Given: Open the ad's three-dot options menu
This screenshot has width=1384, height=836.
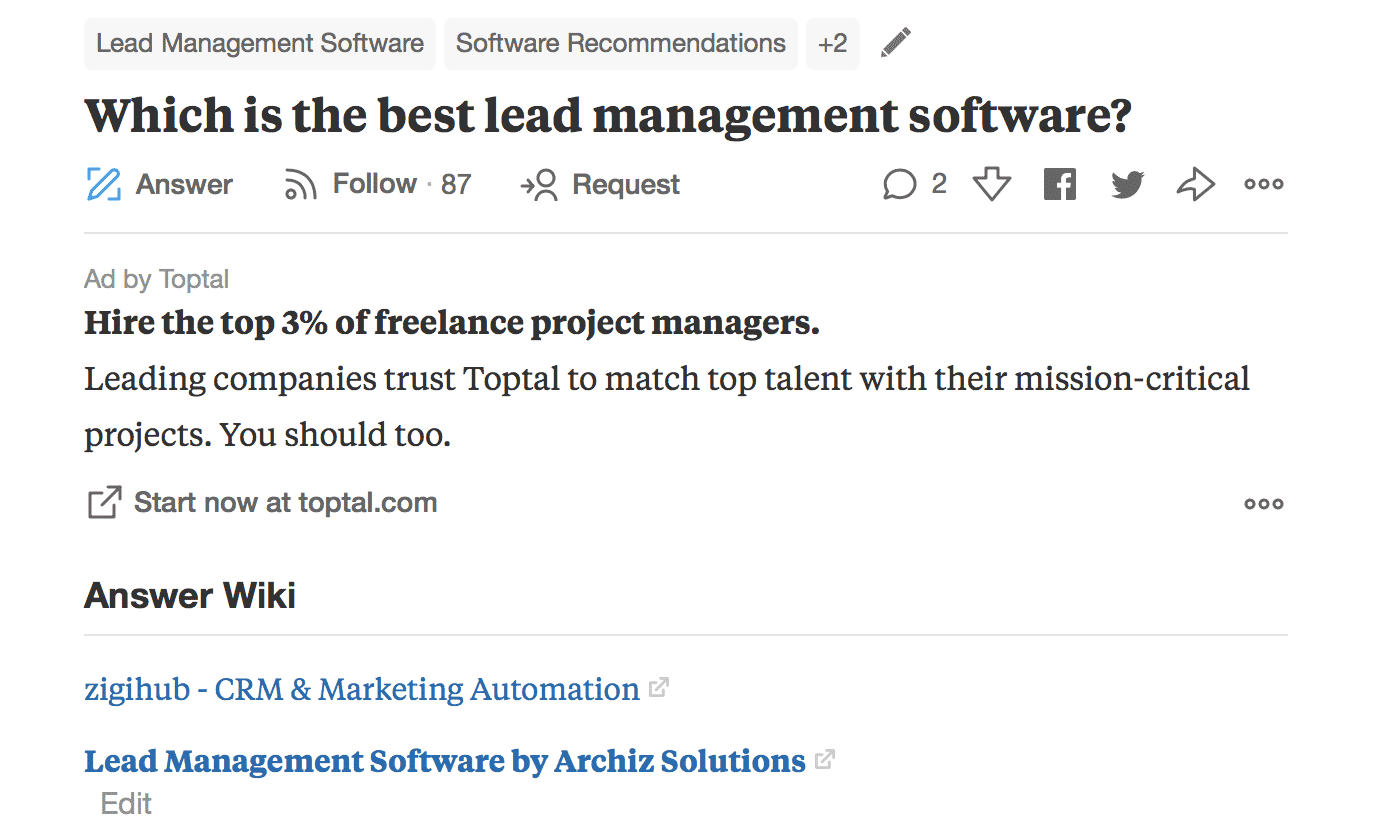Looking at the screenshot, I should point(1264,503).
